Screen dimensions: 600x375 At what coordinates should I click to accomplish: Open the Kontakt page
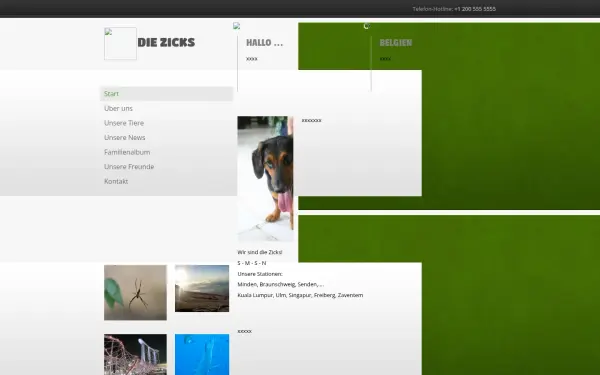point(116,181)
